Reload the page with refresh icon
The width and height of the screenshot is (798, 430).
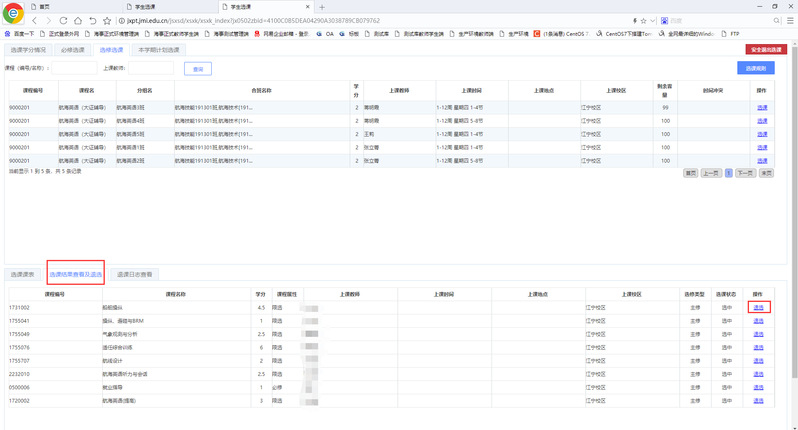point(64,20)
